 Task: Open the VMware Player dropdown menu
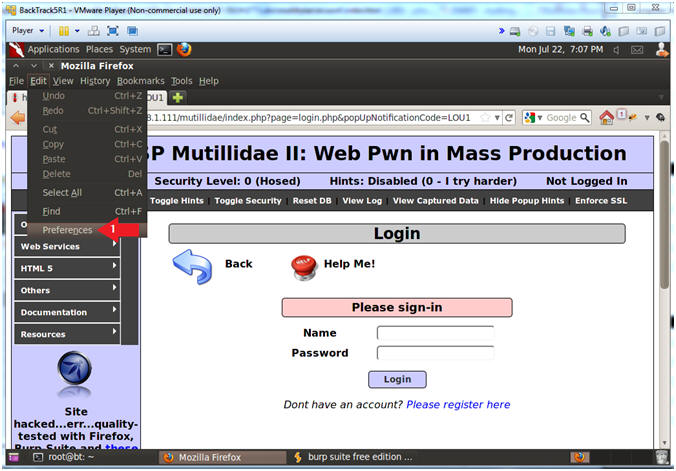(x=28, y=31)
